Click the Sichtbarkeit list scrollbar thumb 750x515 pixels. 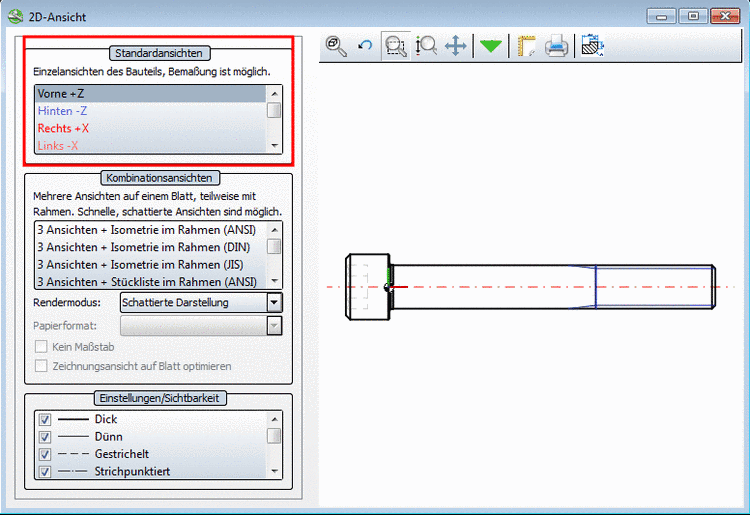(x=274, y=436)
